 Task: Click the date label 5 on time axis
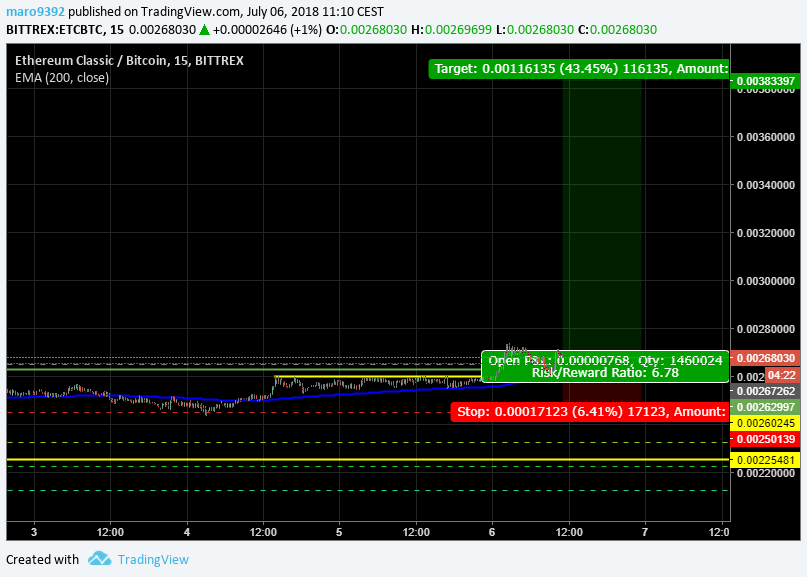pos(339,532)
